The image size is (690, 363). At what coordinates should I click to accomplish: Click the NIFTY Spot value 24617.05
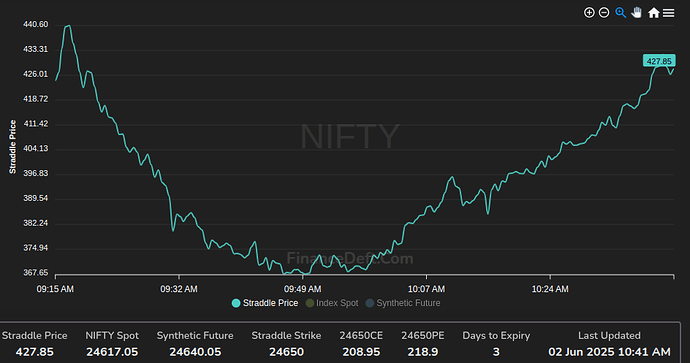click(112, 352)
